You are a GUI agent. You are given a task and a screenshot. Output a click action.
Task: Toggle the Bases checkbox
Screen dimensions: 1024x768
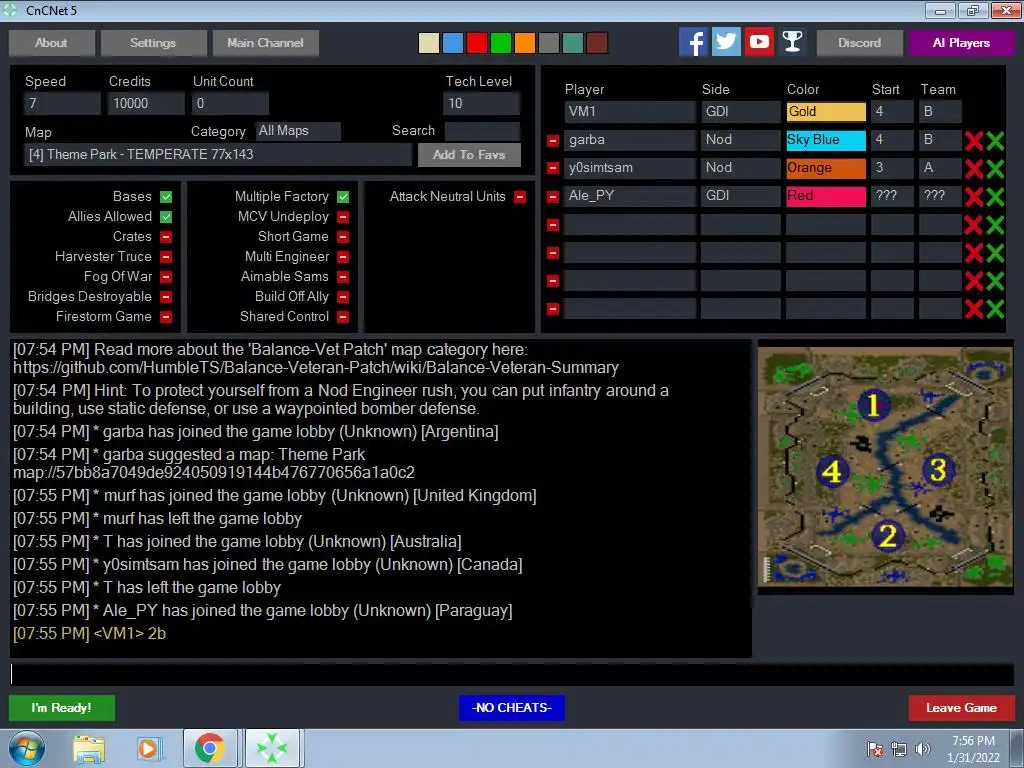click(x=166, y=197)
